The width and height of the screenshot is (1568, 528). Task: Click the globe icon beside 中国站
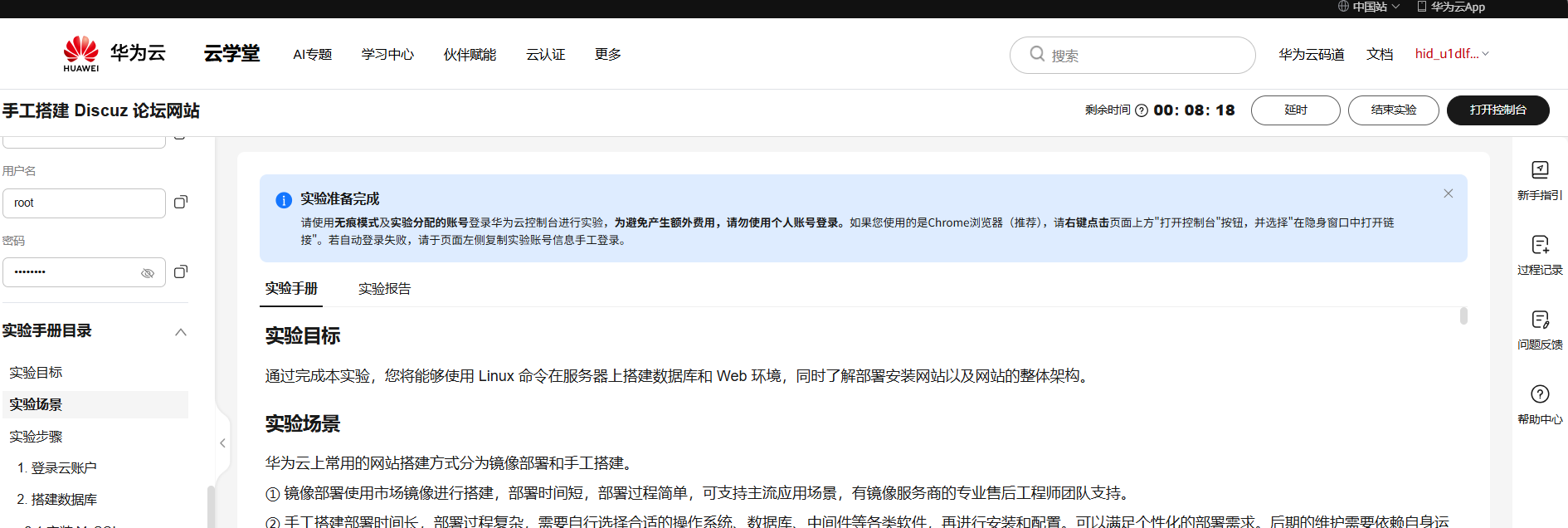[1343, 7]
